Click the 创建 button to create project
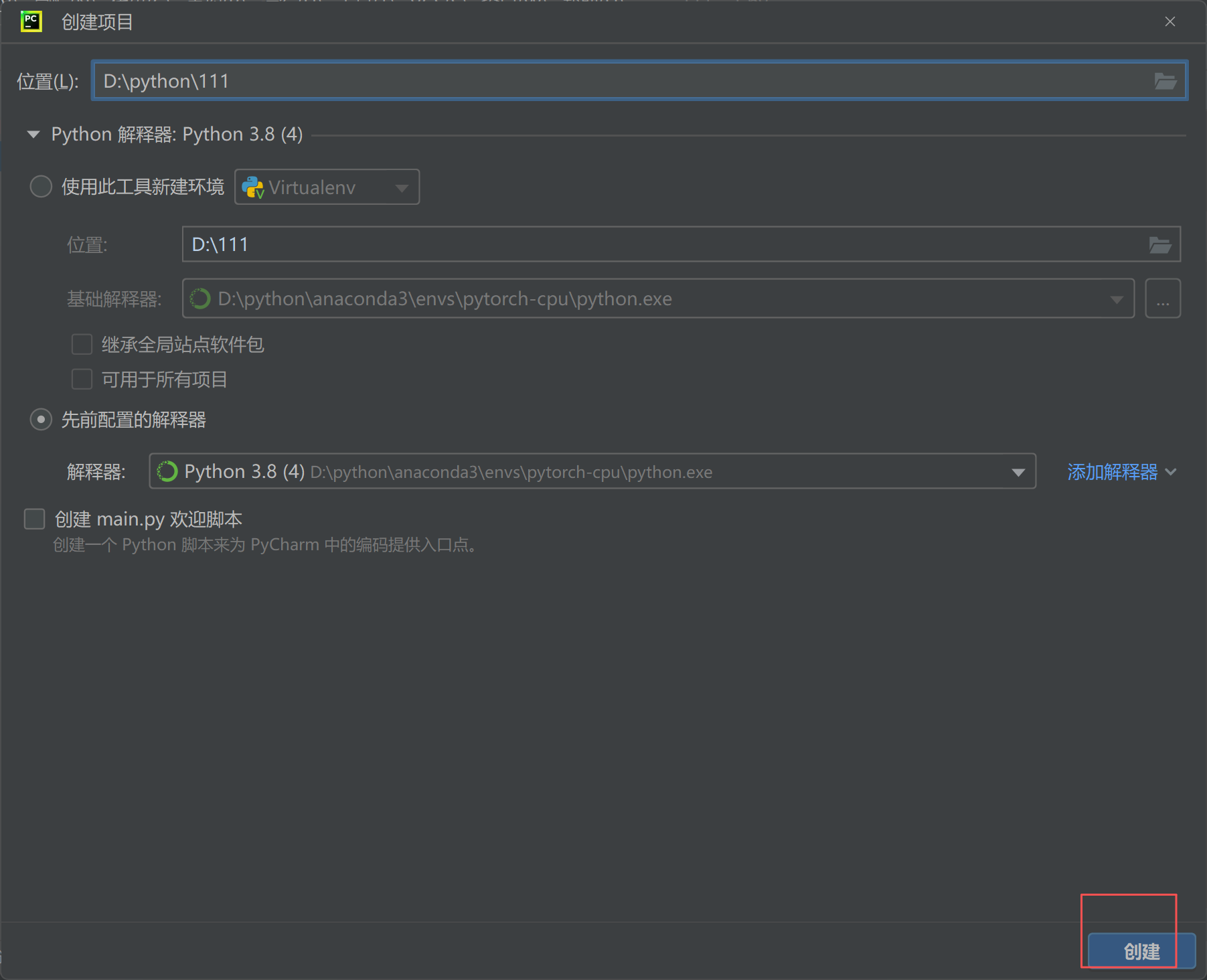1207x980 pixels. click(1141, 951)
